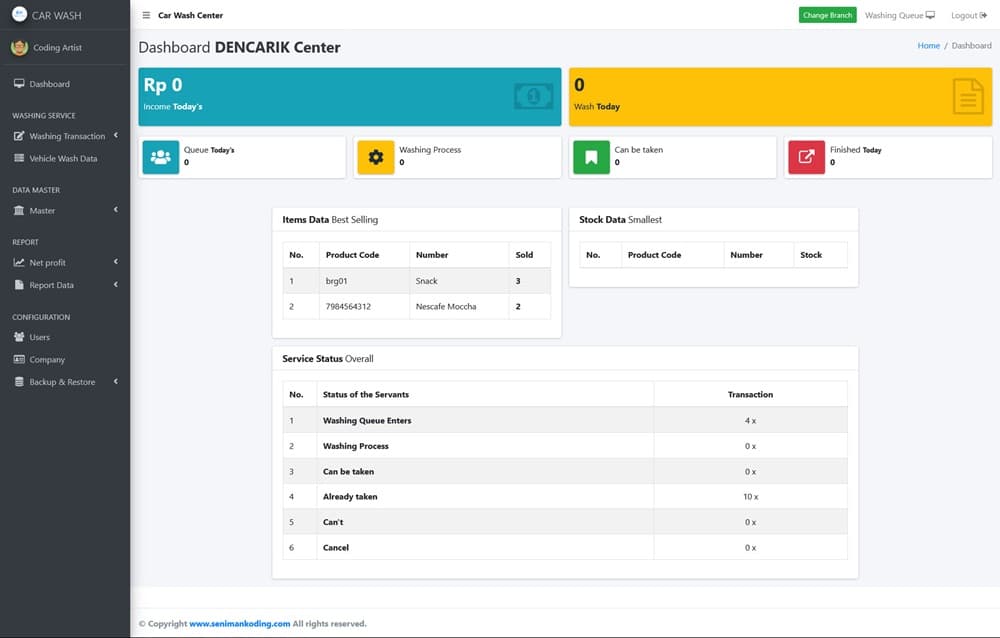
Task: Click the green Change Branch button
Action: [x=827, y=15]
